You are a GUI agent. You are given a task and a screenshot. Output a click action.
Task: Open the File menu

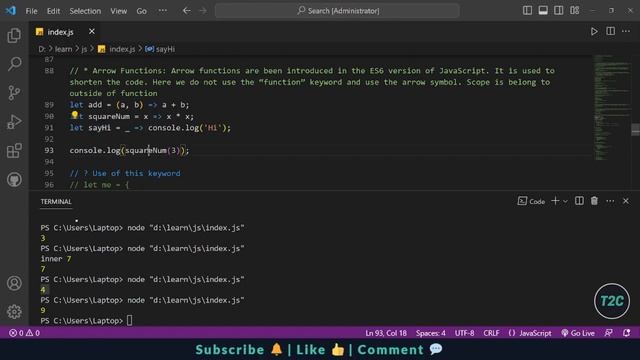(31, 11)
